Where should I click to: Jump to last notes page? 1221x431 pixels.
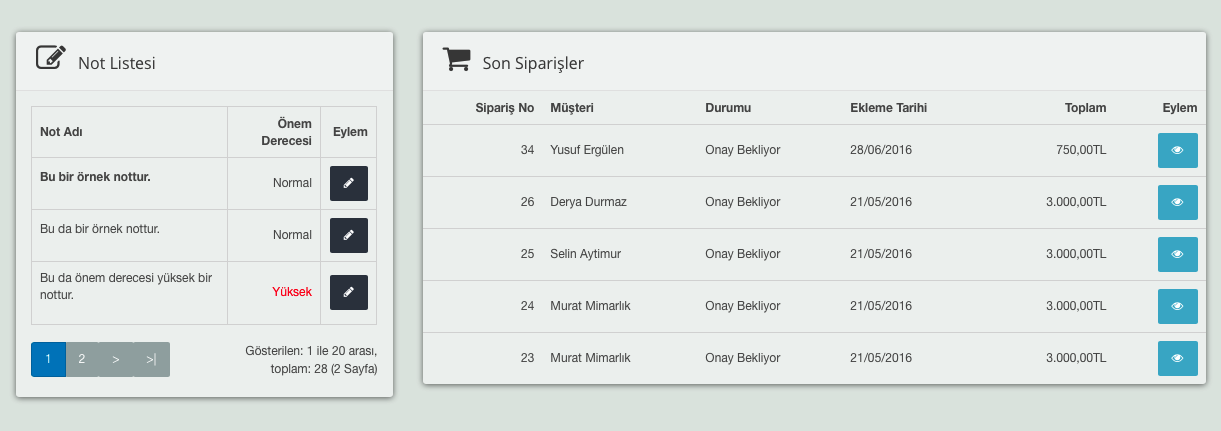pyautogui.click(x=151, y=359)
